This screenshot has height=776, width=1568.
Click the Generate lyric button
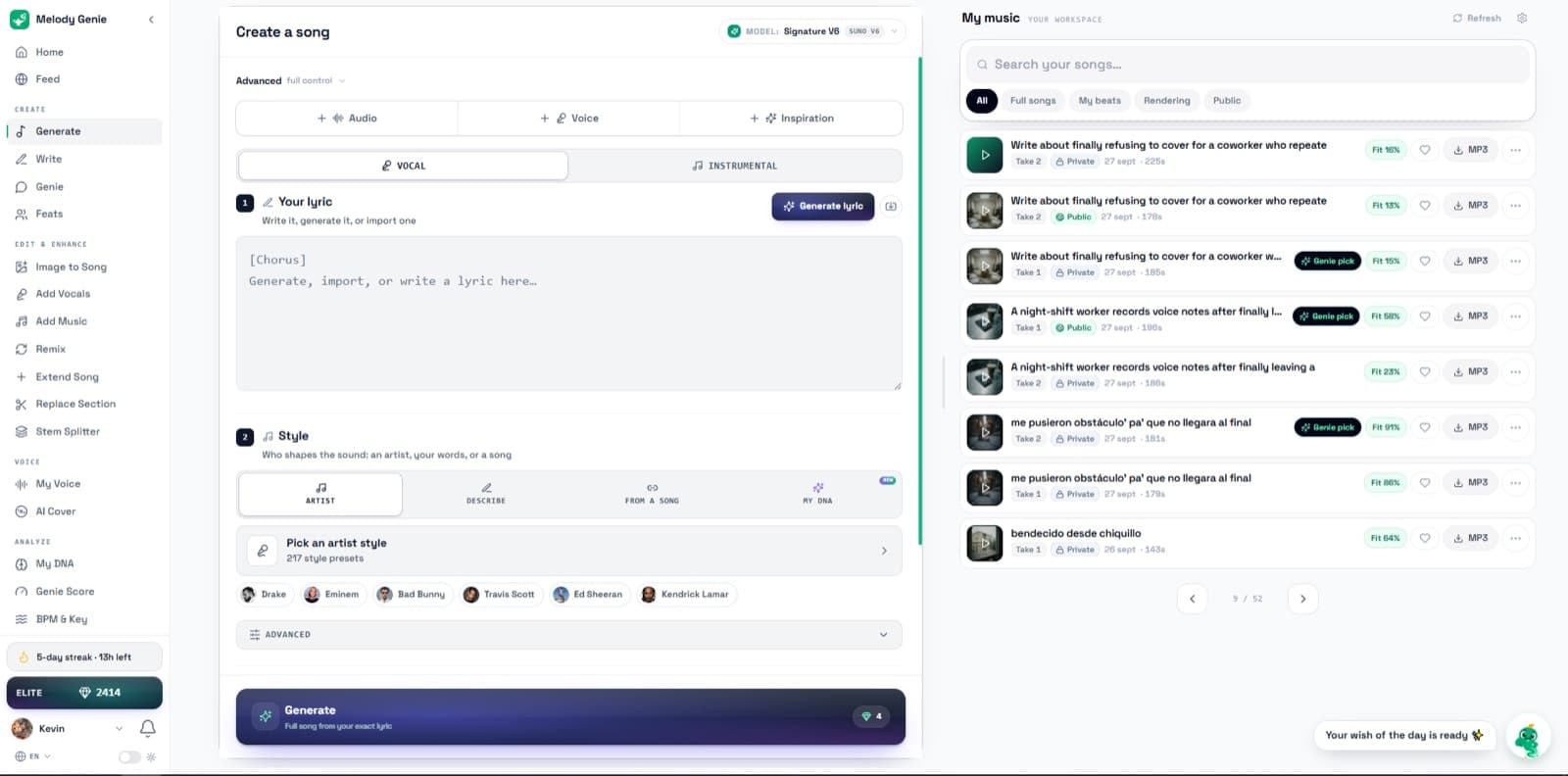(823, 206)
